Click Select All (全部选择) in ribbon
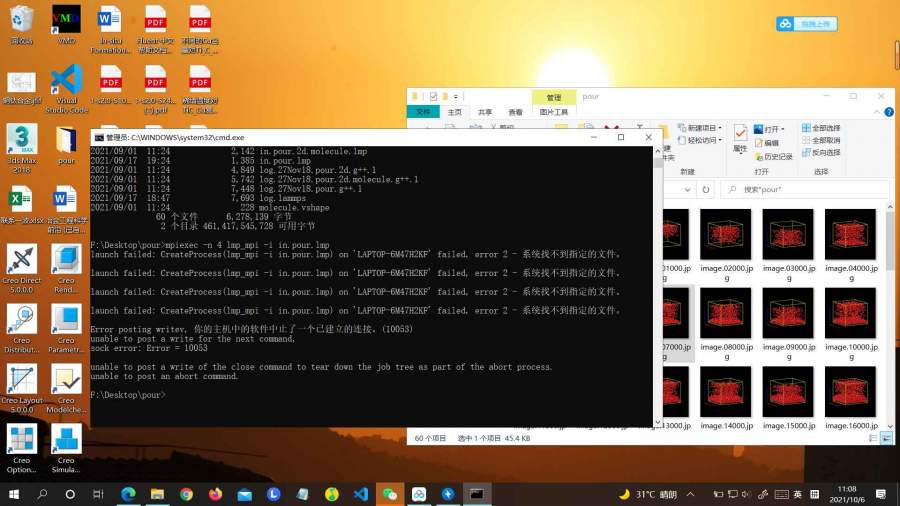Screen dimensions: 900x506 pyautogui.click(x=825, y=129)
